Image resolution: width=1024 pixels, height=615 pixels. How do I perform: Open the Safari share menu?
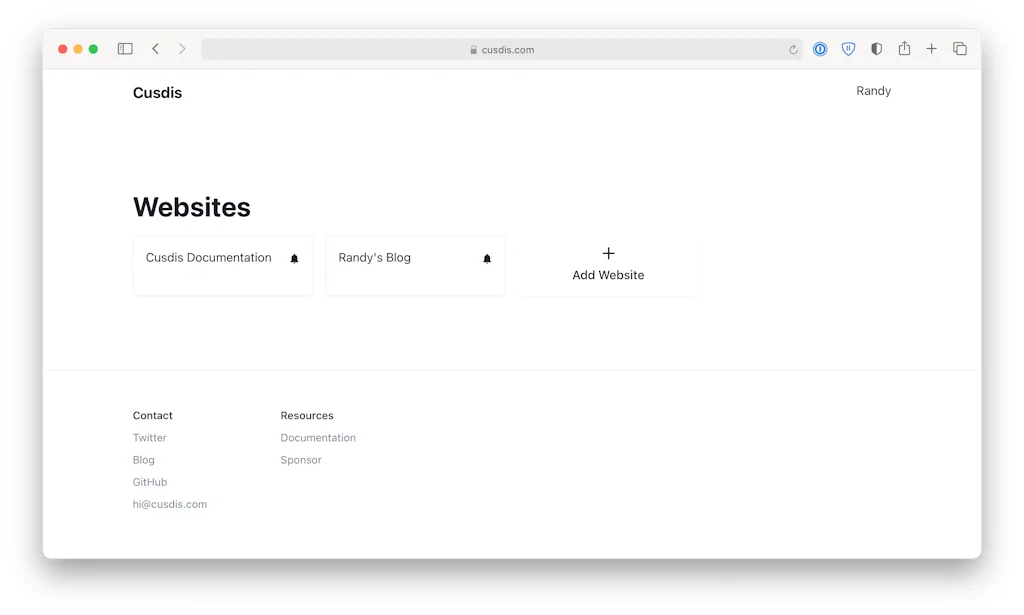point(904,48)
